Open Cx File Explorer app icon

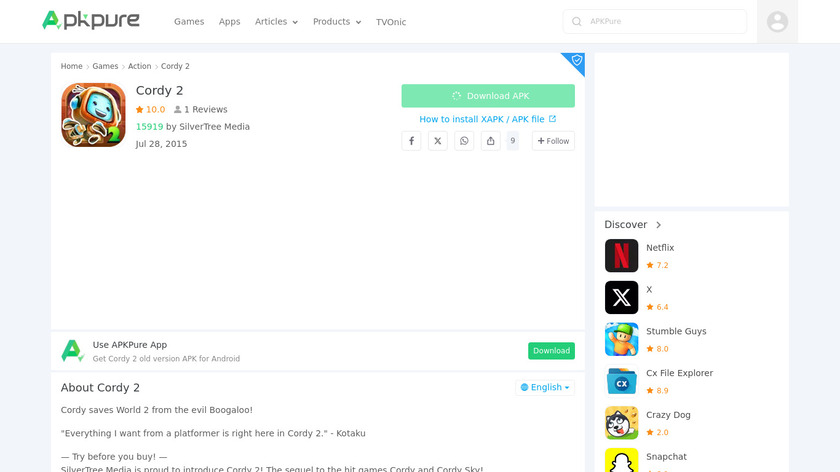(x=621, y=381)
